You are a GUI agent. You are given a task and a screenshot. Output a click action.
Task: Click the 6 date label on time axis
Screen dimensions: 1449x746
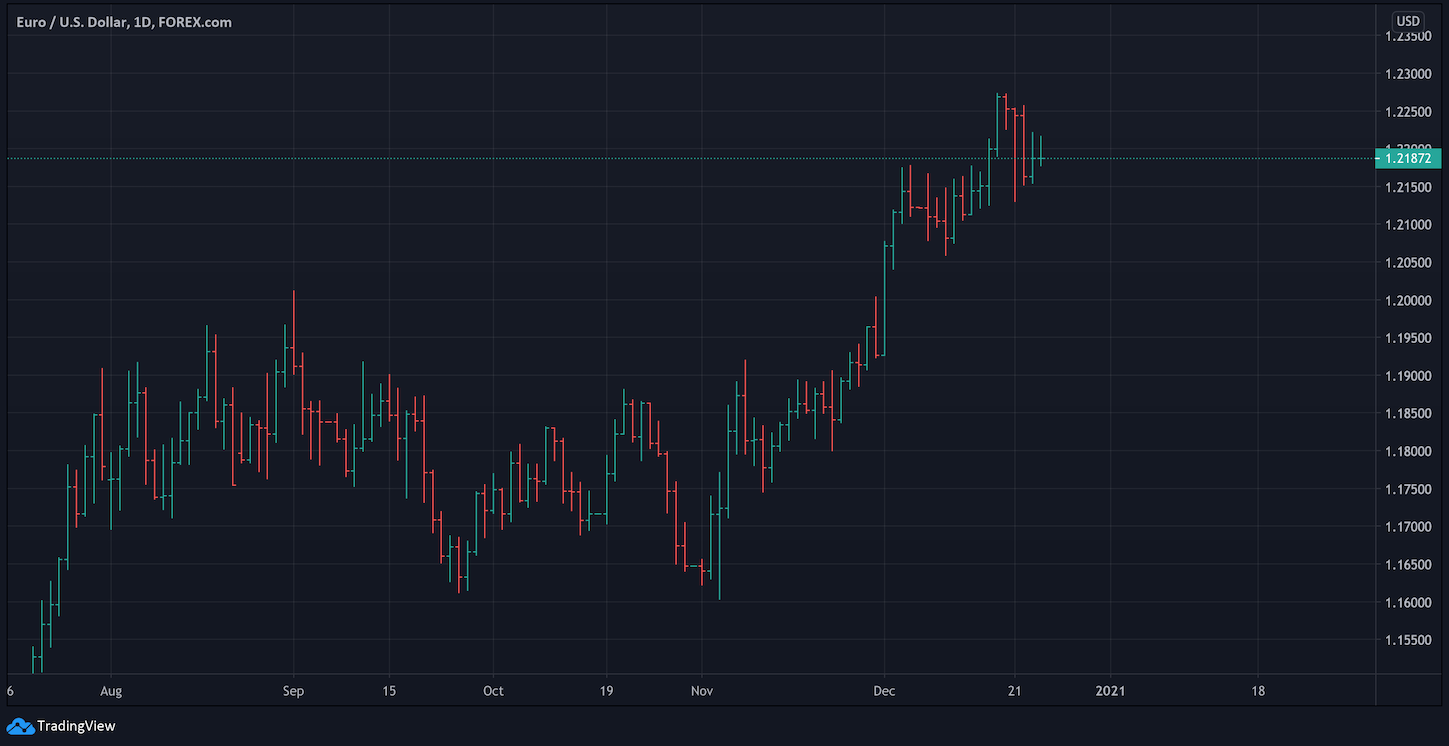[10, 691]
